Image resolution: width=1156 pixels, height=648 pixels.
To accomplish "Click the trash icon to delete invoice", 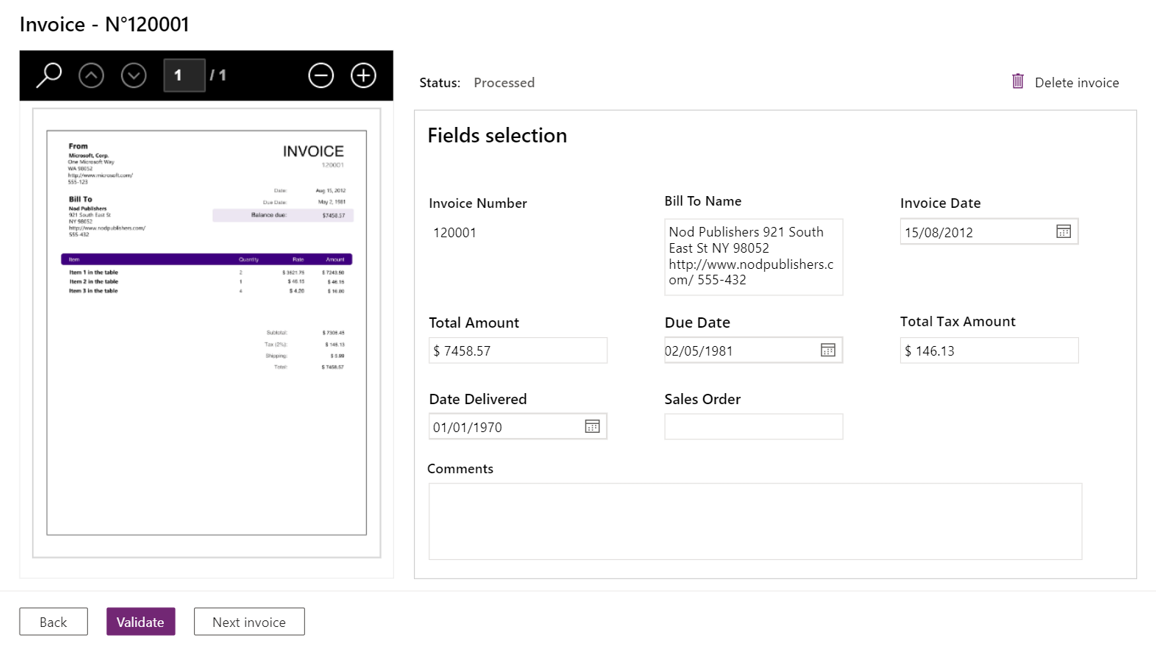I will coord(1018,82).
